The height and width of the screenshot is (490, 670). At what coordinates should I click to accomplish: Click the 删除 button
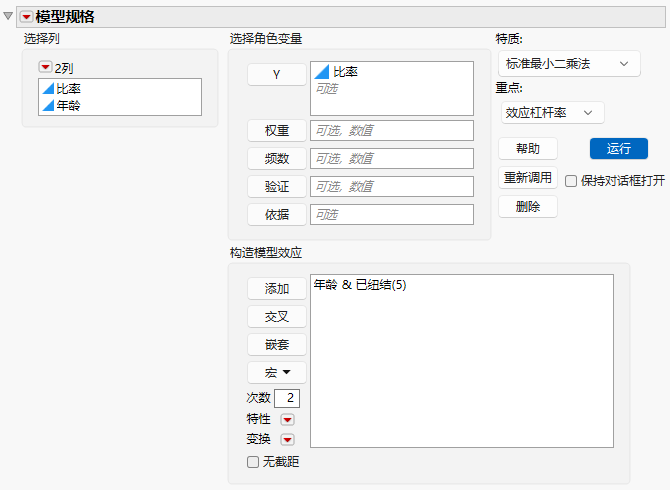(x=528, y=207)
